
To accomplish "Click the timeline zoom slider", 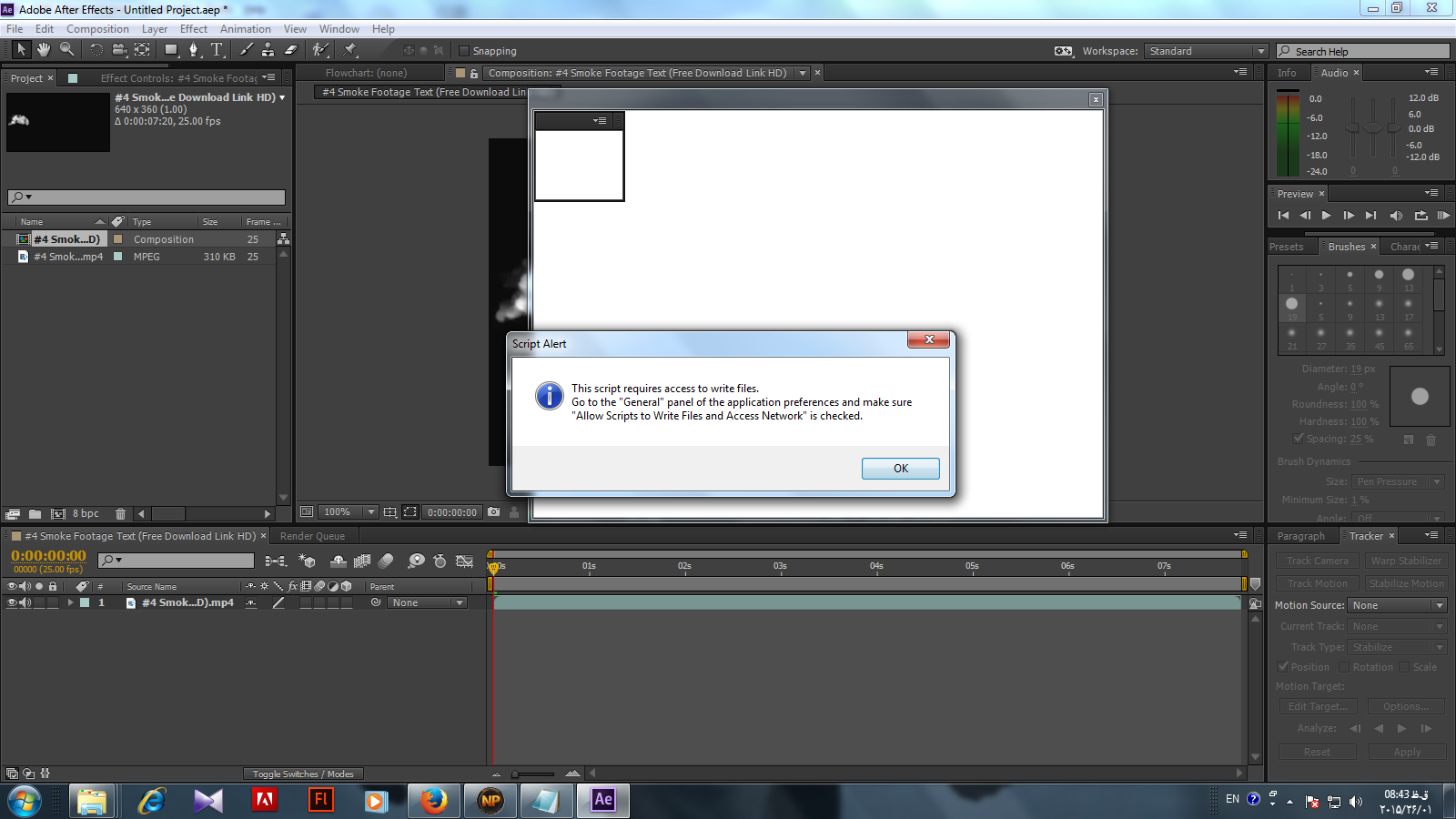I will tap(534, 773).
